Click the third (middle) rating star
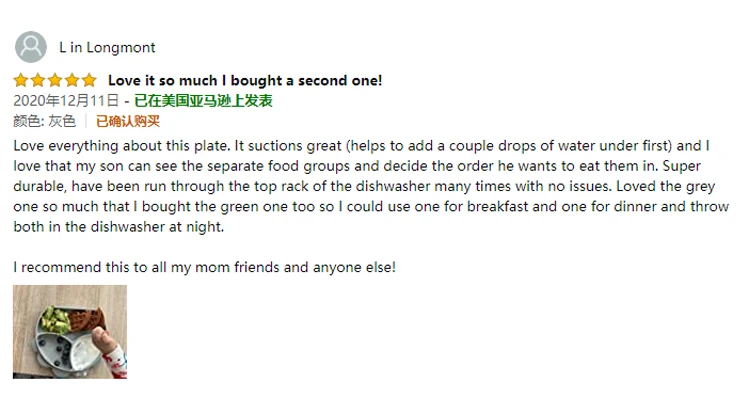 55,80
